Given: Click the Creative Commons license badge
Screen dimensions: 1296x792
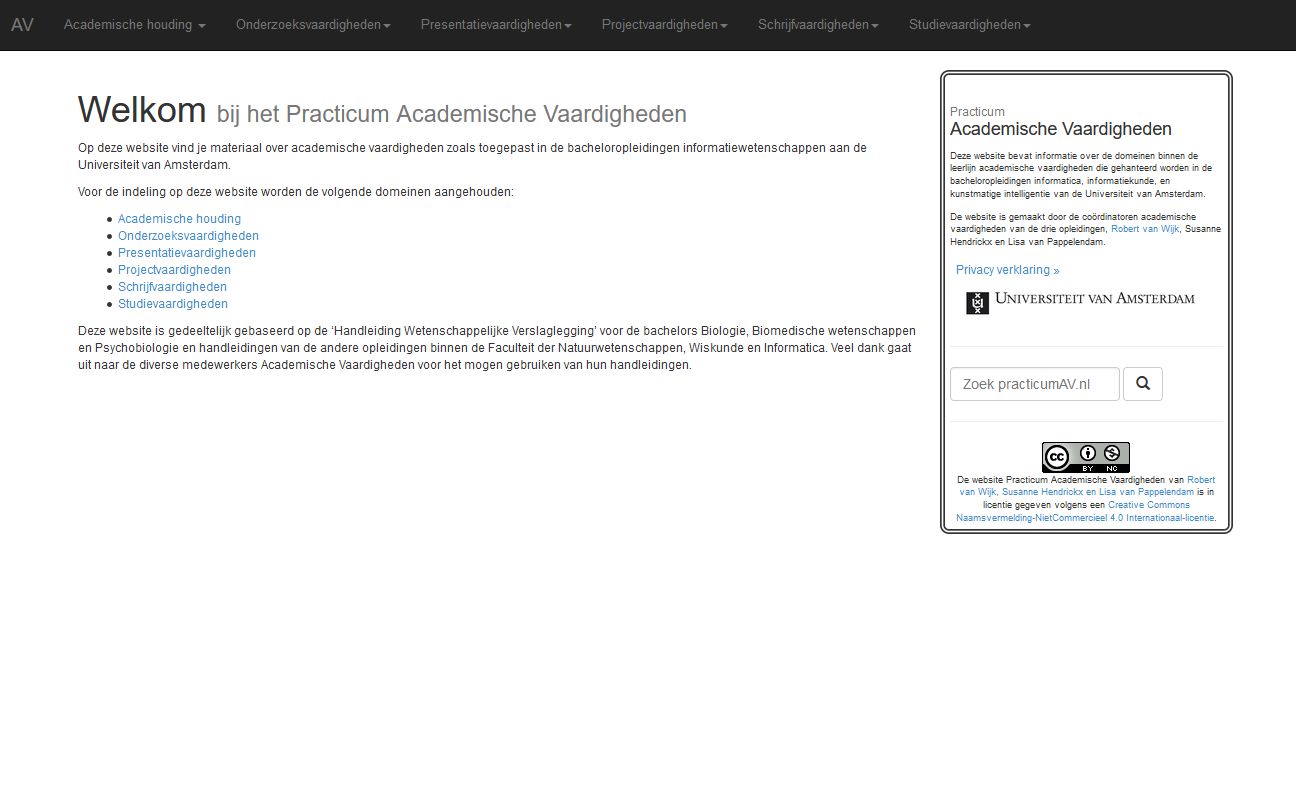Looking at the screenshot, I should 1085,457.
